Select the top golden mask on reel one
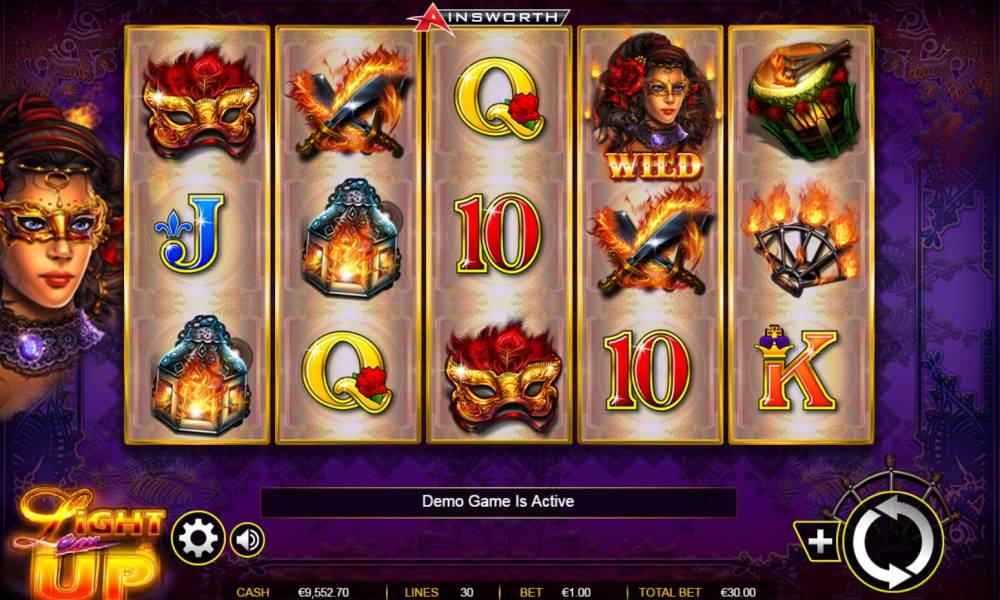 click(200, 102)
